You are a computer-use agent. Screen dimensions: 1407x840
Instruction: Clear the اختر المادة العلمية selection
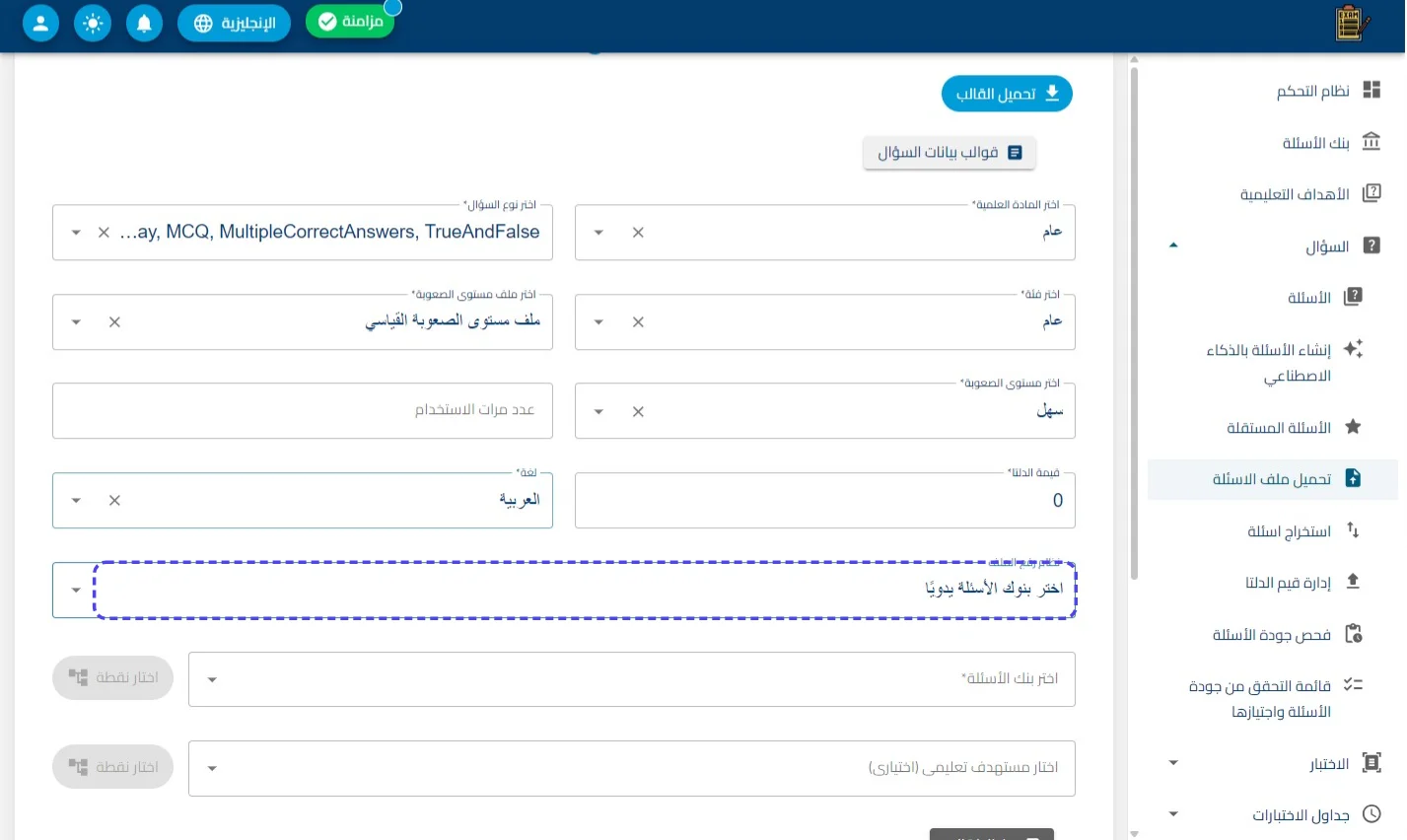coord(638,233)
